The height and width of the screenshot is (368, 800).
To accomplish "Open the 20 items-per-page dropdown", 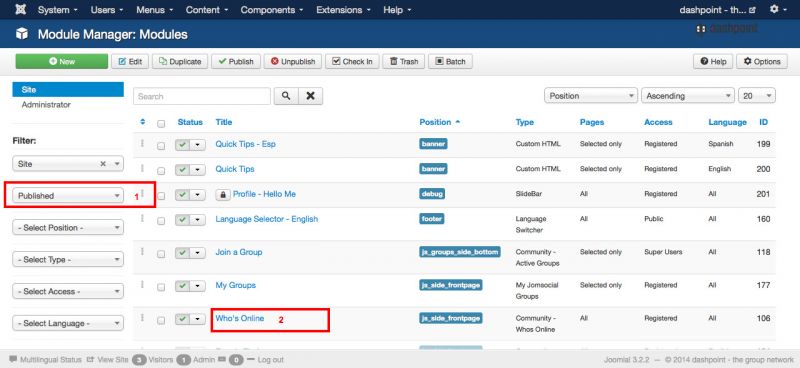I will coord(757,95).
